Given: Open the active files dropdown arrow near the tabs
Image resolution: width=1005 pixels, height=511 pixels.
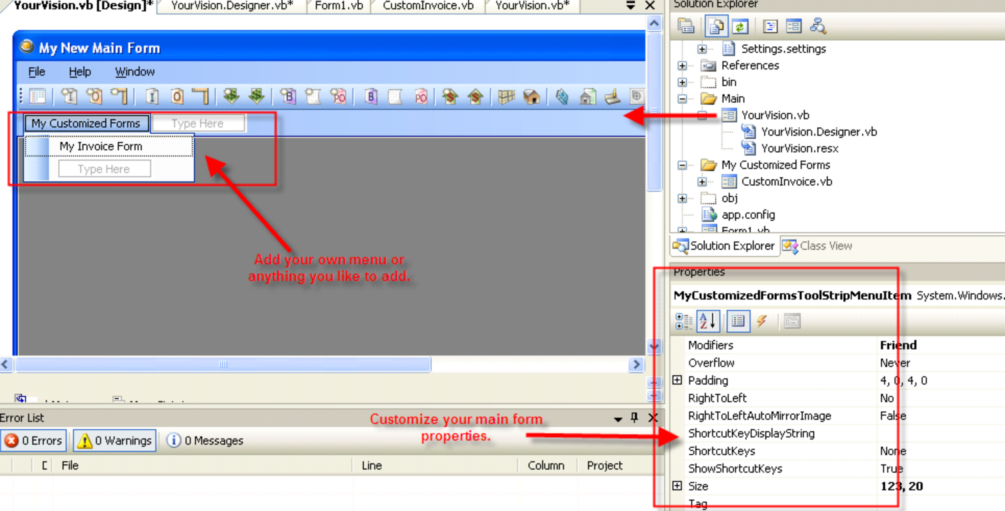Looking at the screenshot, I should 631,6.
